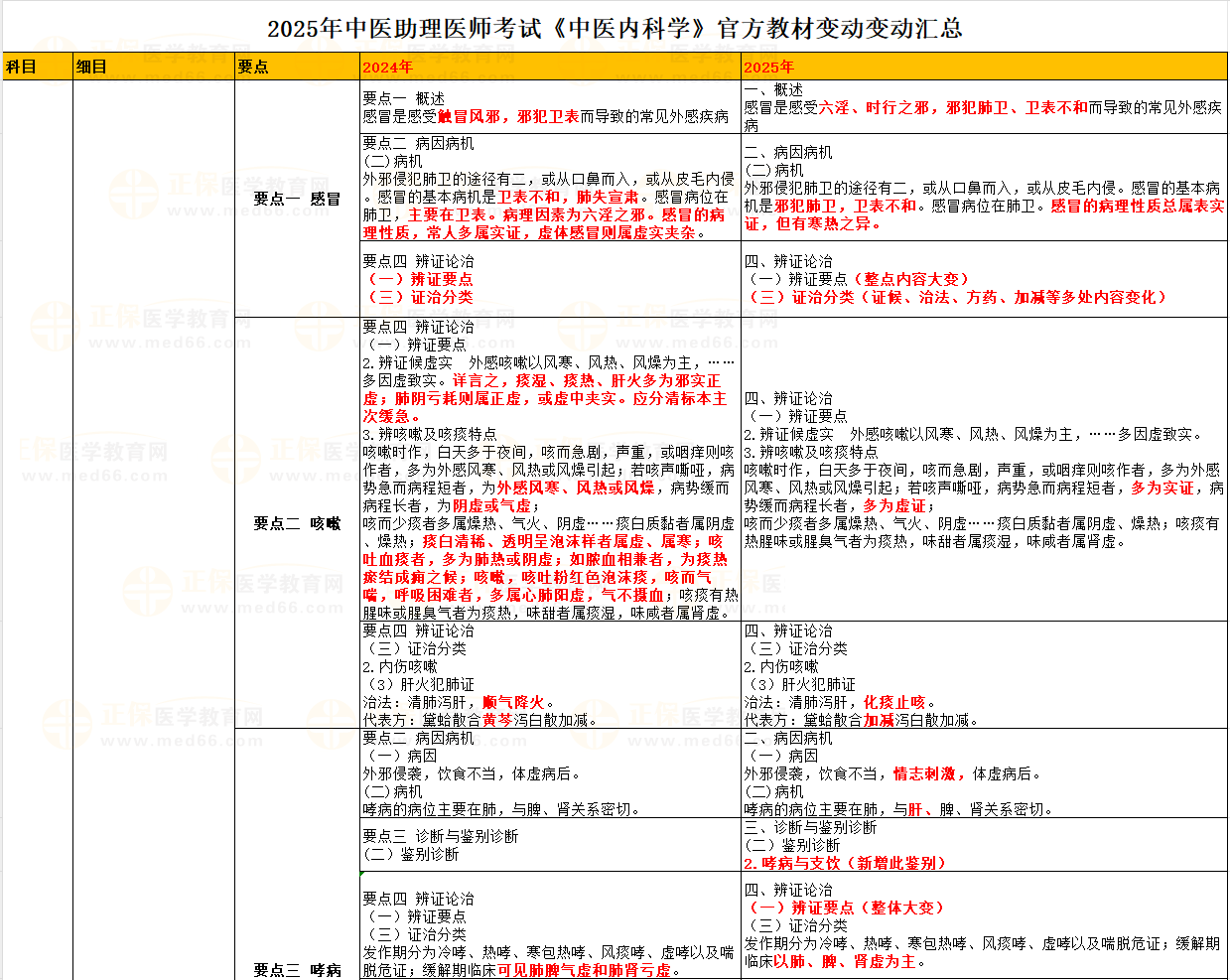Click the red text "辨证要点（整体大变）"
1230x980 pixels.
pyautogui.click(x=846, y=908)
